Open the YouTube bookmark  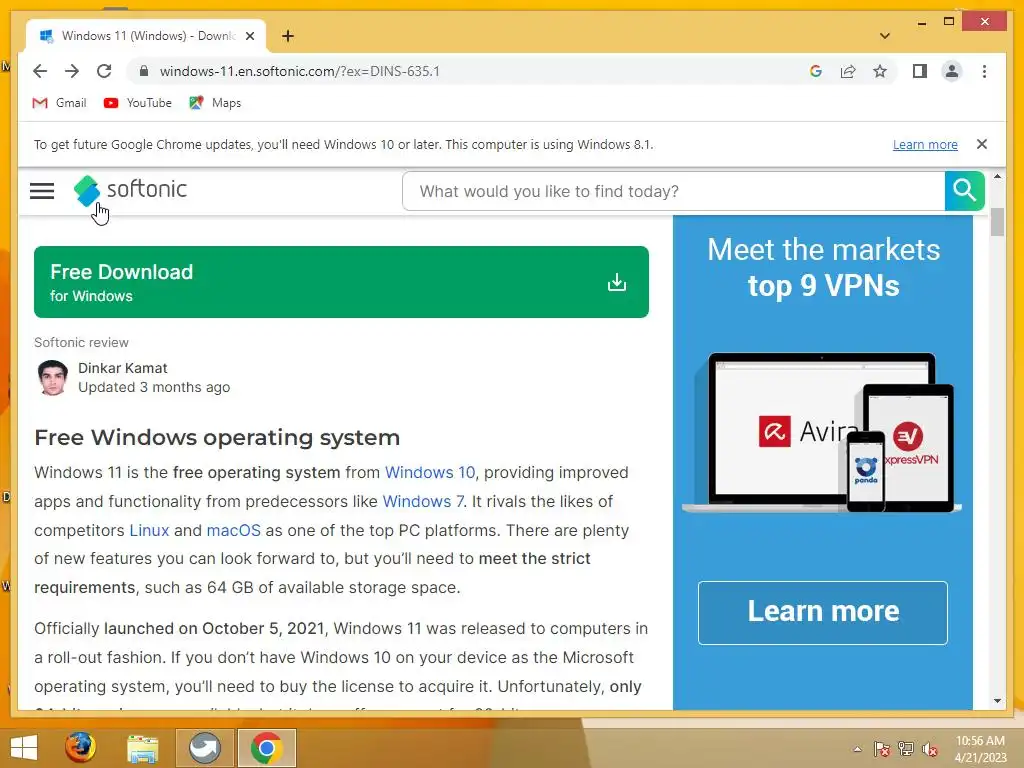[x=138, y=103]
